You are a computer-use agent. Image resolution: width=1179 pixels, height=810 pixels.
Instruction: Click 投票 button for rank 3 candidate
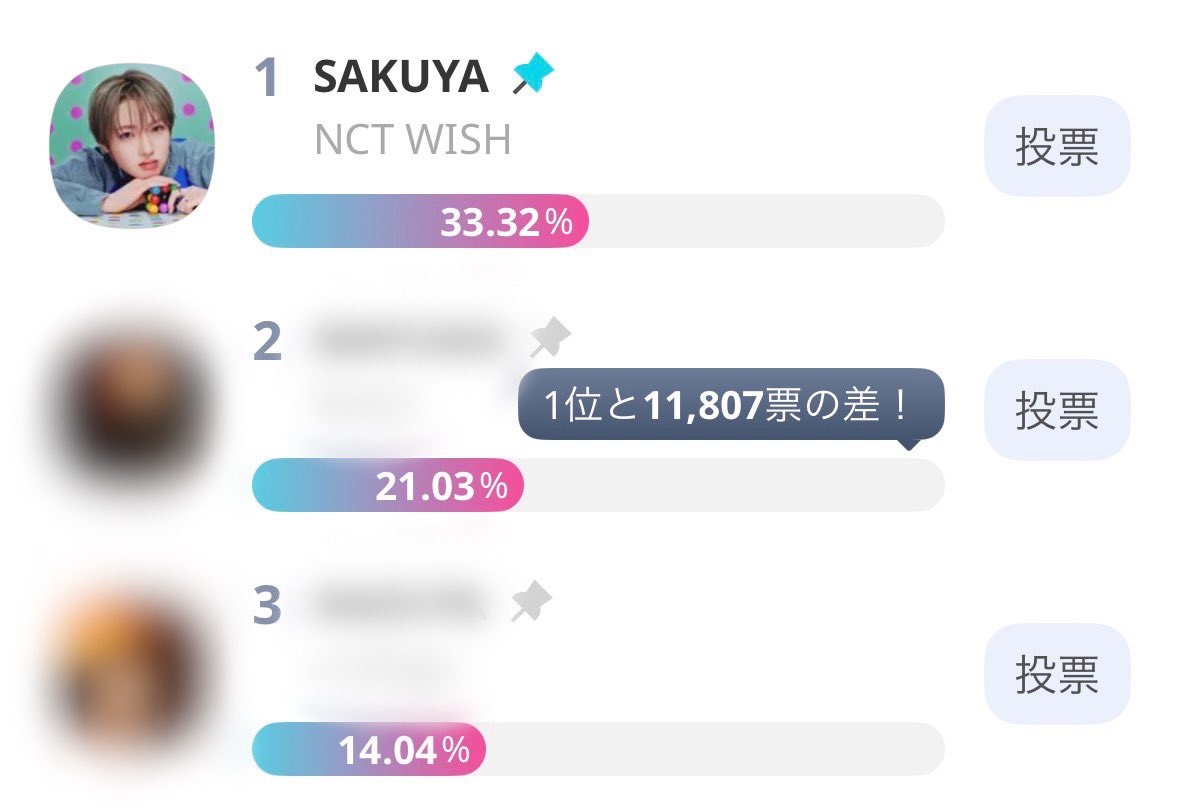[1056, 674]
